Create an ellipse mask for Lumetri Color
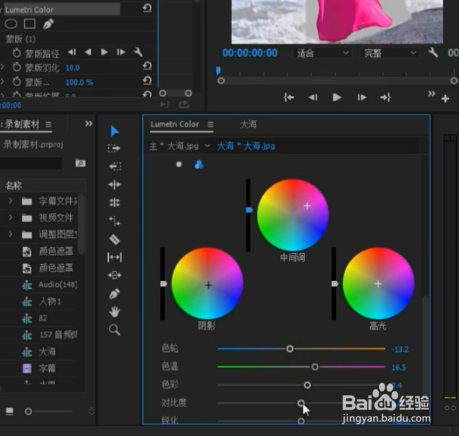The height and width of the screenshot is (436, 459). [x=11, y=24]
